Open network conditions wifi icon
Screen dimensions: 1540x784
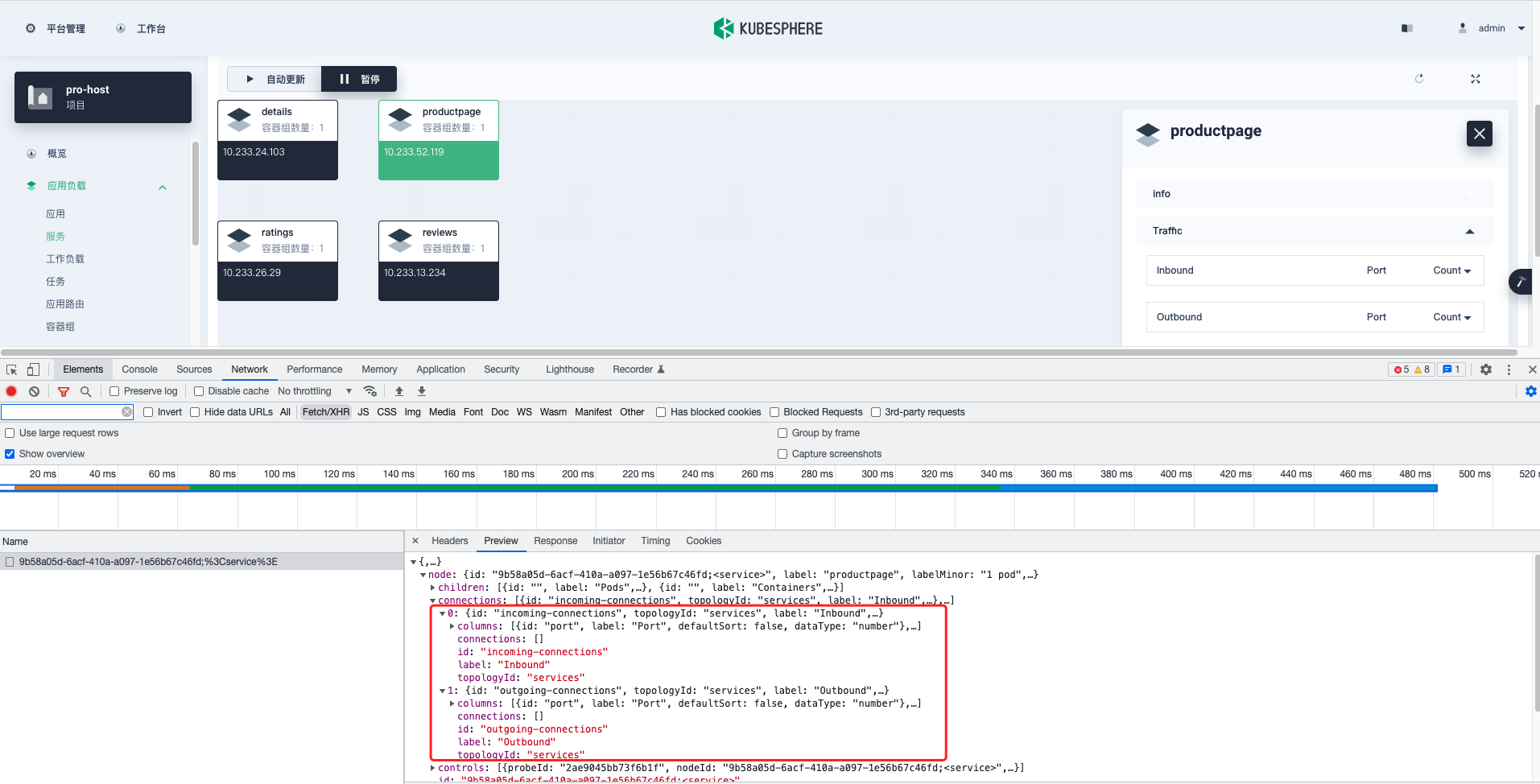pos(370,391)
